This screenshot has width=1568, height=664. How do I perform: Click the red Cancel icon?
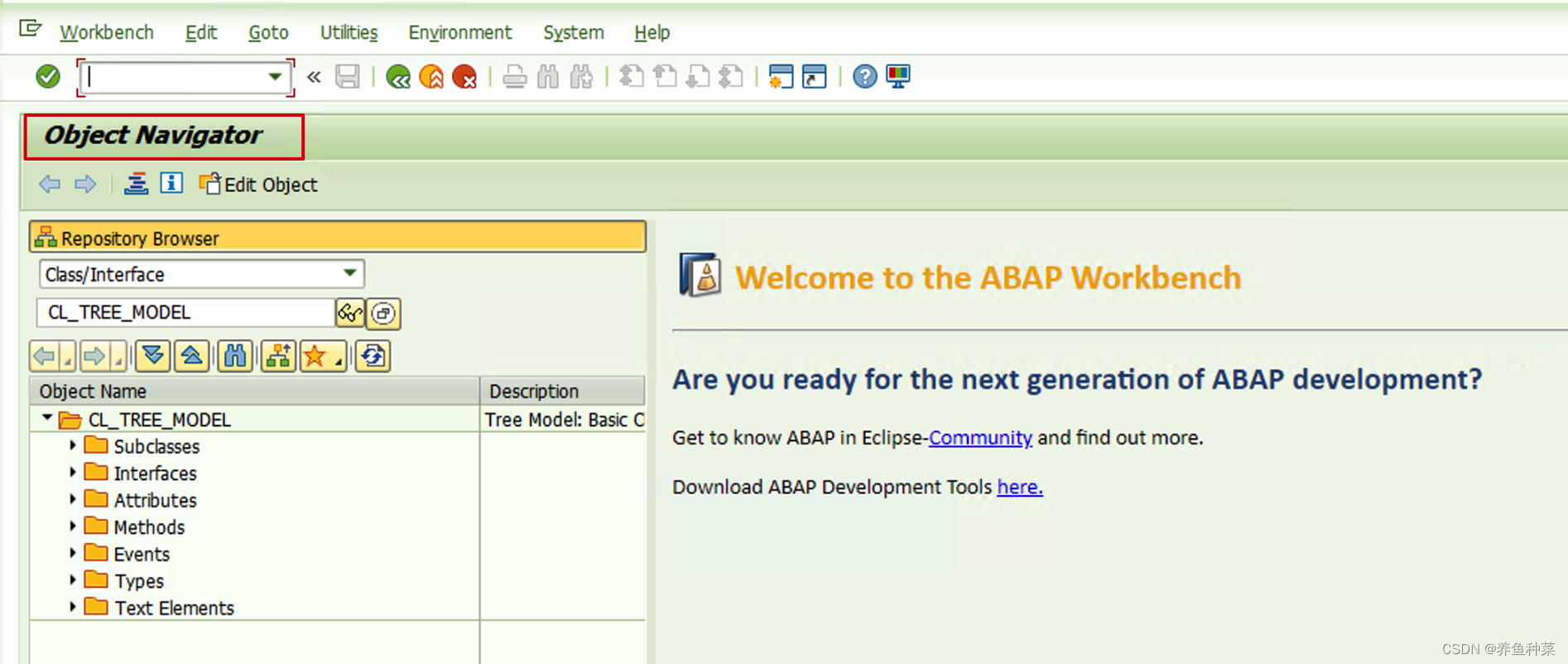pyautogui.click(x=464, y=77)
